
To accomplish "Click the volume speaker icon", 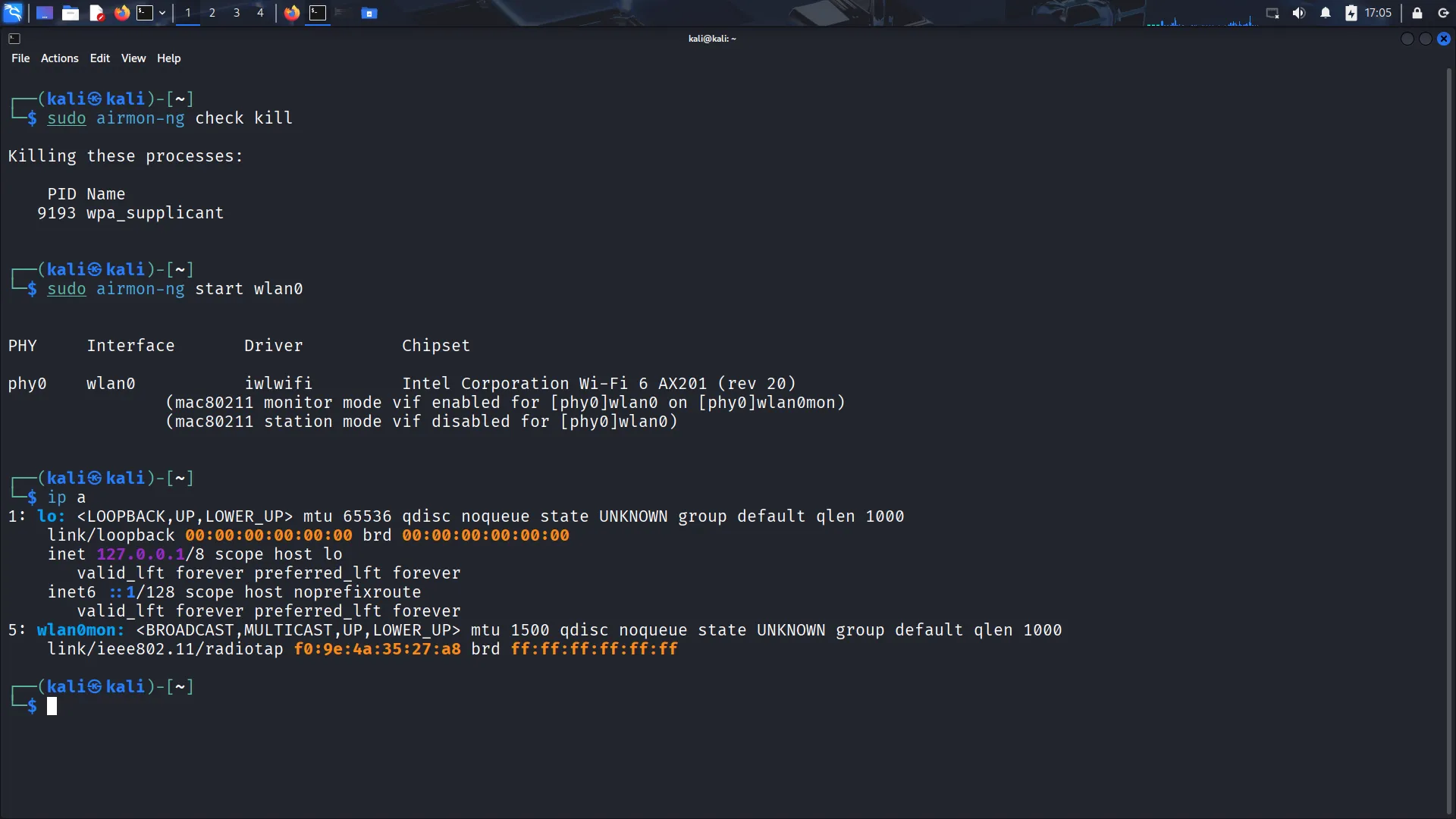I will 1299,13.
